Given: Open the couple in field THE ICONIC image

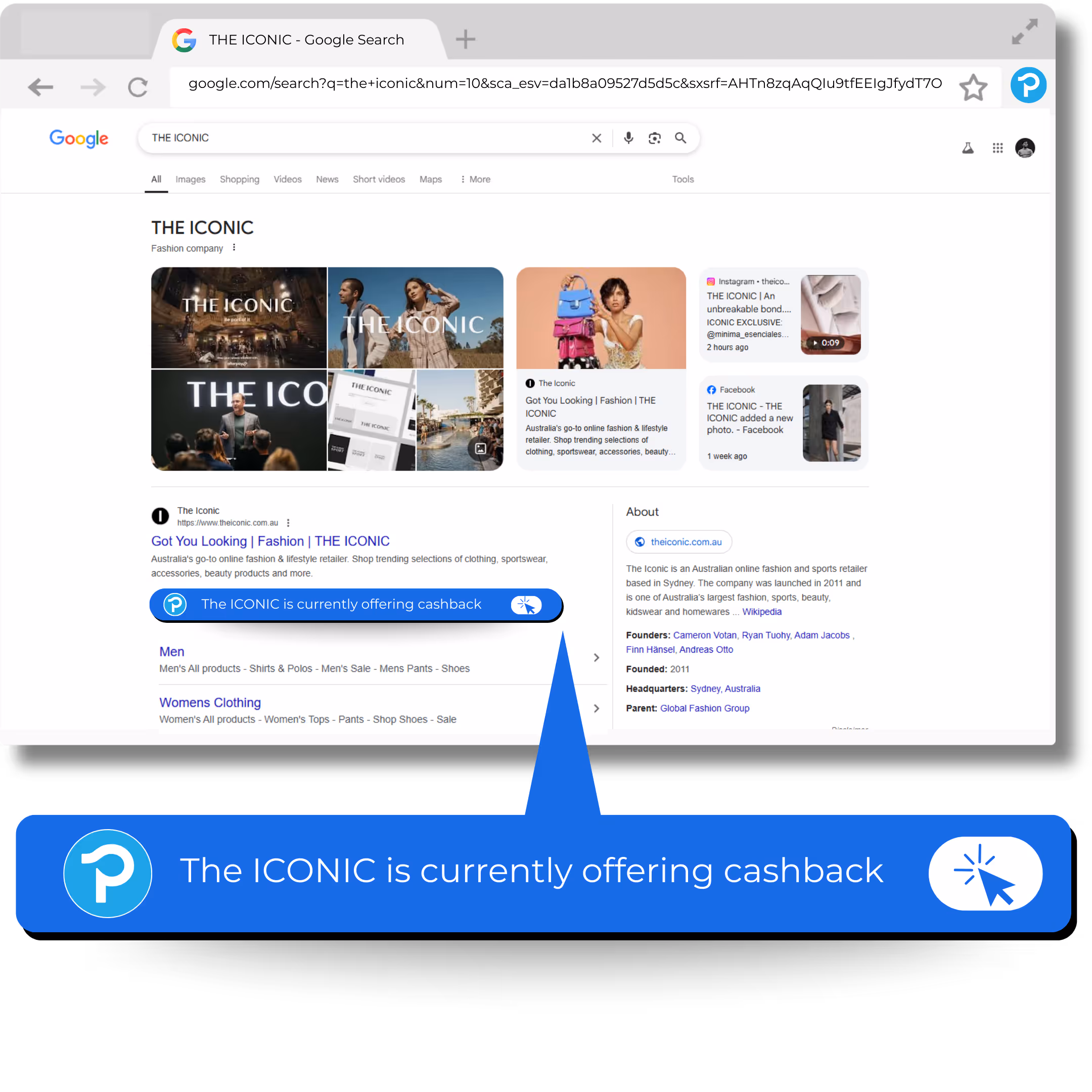Looking at the screenshot, I should [x=416, y=317].
